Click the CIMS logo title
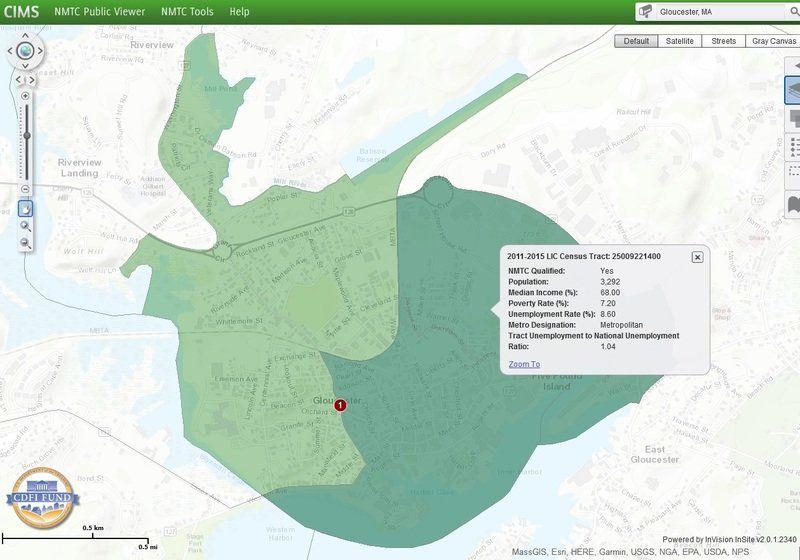The height and width of the screenshot is (560, 800). click(x=21, y=11)
